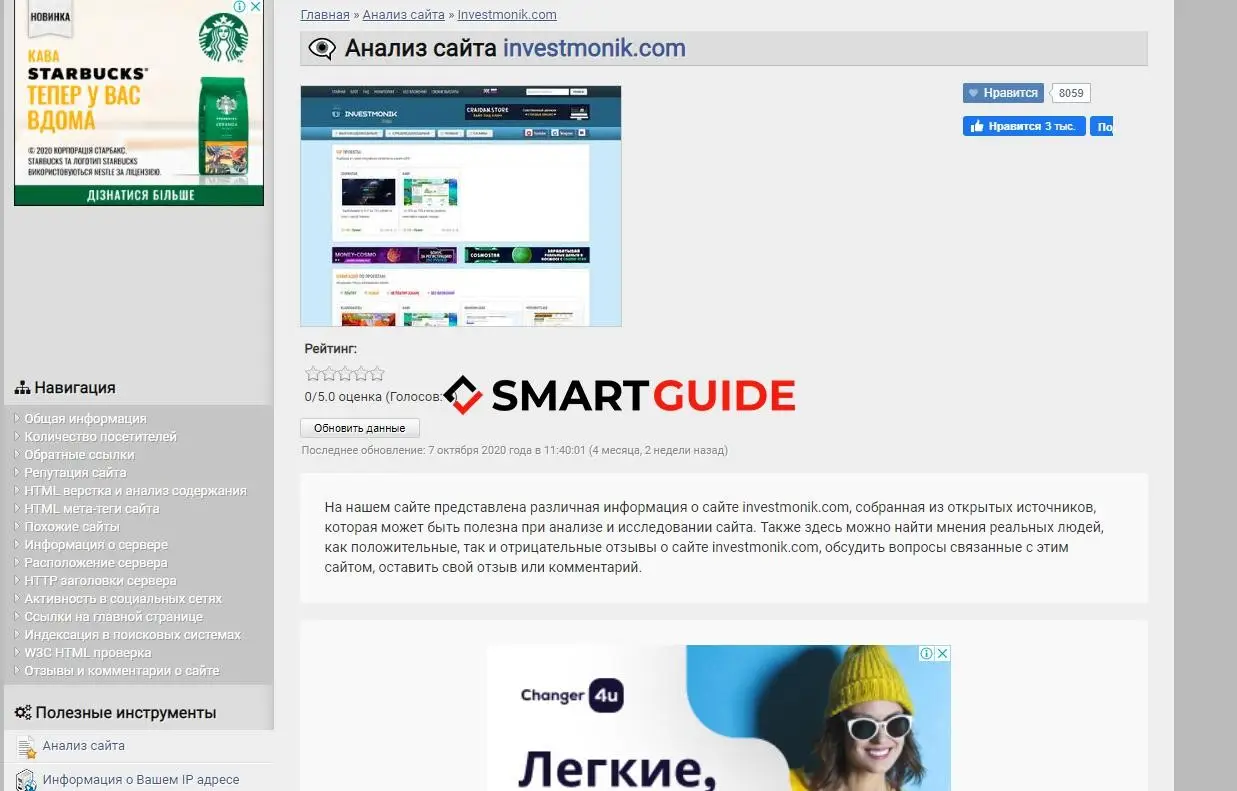Open Отзывы и комментарии о сайте
This screenshot has width=1237, height=791.
point(122,671)
